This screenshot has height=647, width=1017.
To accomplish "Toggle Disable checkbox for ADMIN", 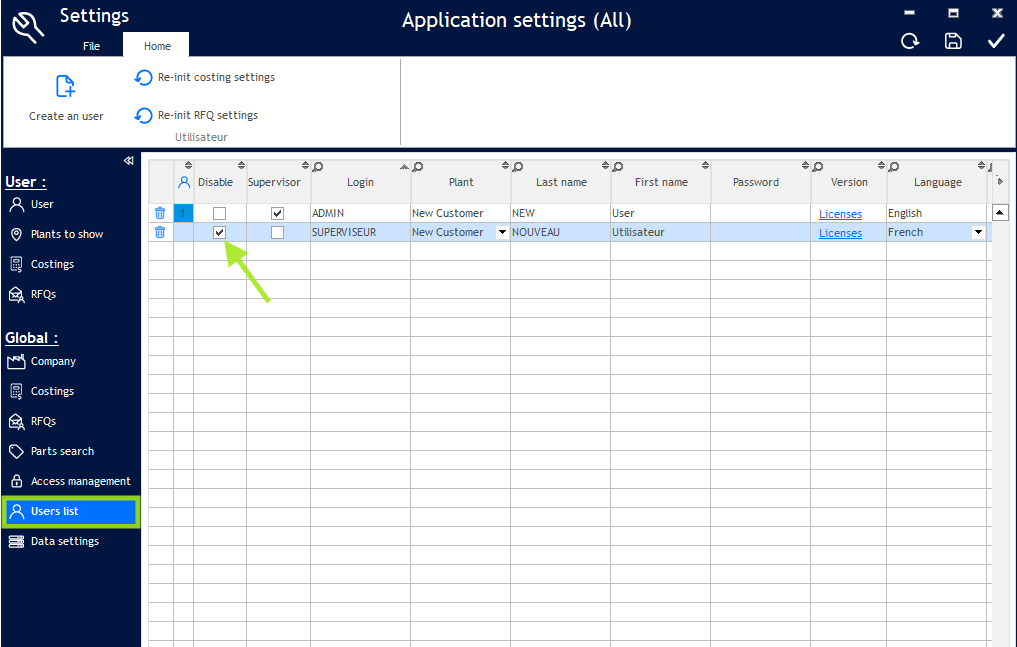I will pos(220,213).
